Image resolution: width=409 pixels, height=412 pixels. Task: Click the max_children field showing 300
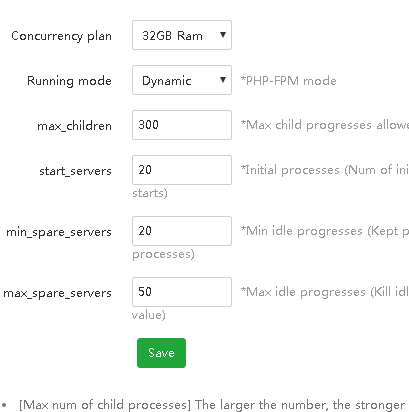click(x=182, y=125)
